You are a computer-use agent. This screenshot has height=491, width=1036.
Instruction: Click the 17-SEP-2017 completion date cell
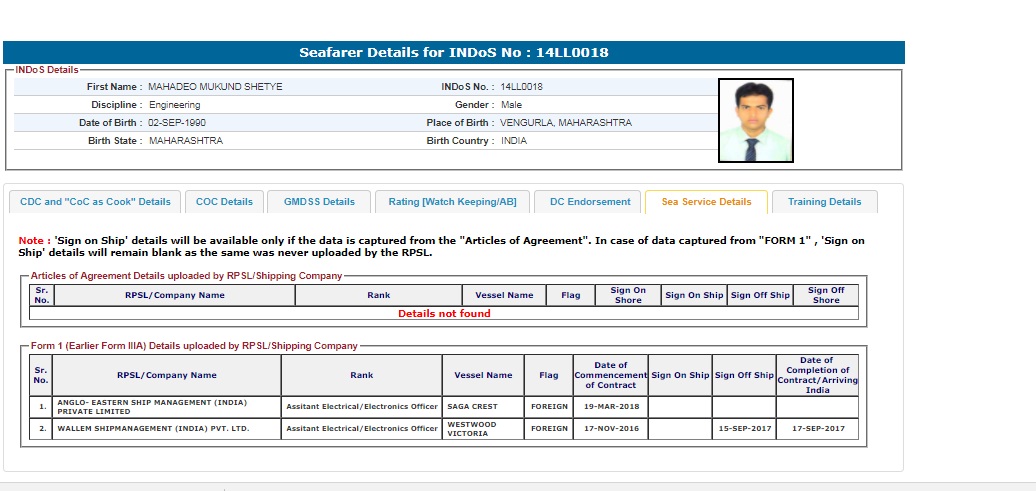click(817, 428)
